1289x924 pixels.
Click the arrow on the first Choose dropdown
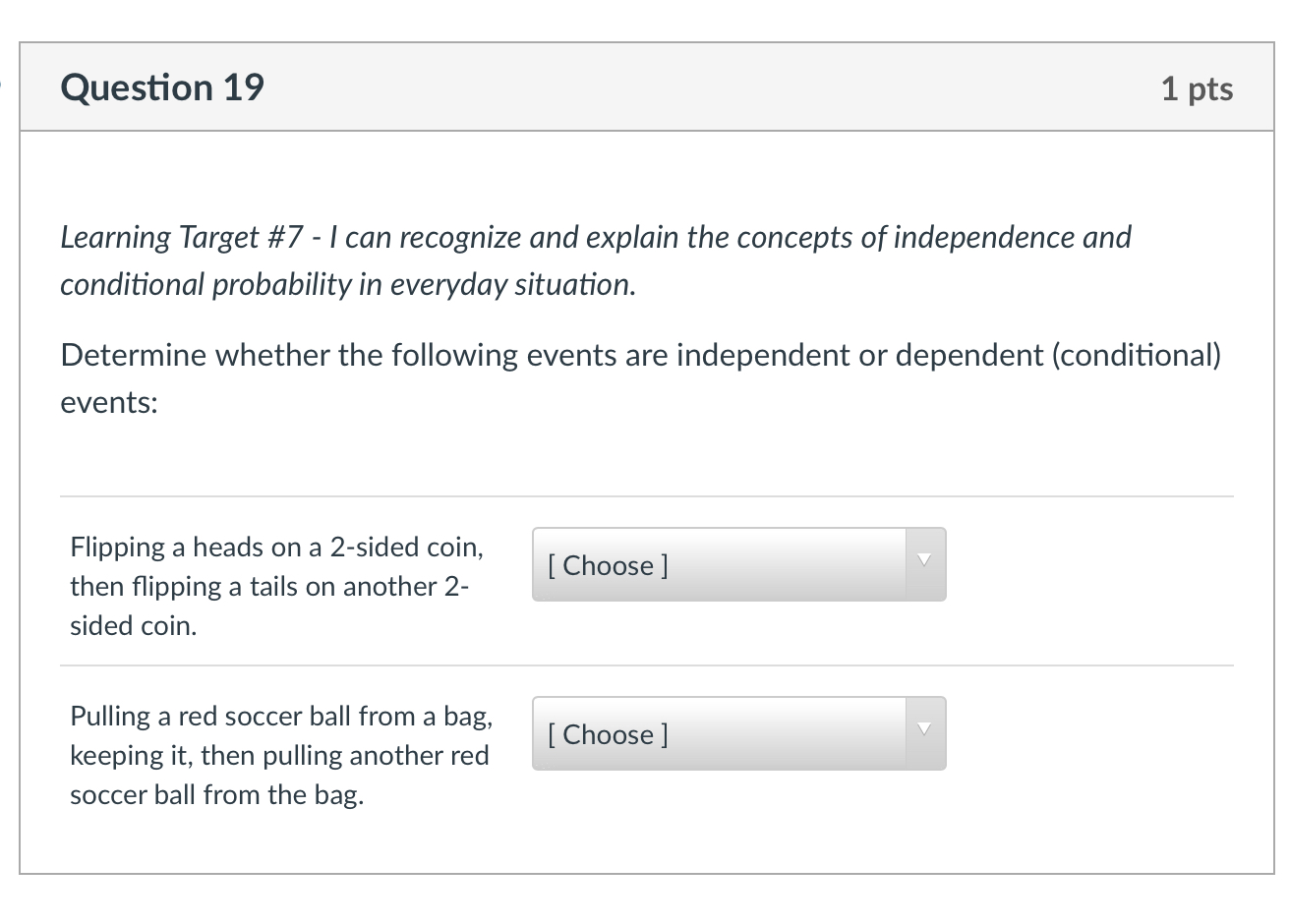click(x=923, y=560)
